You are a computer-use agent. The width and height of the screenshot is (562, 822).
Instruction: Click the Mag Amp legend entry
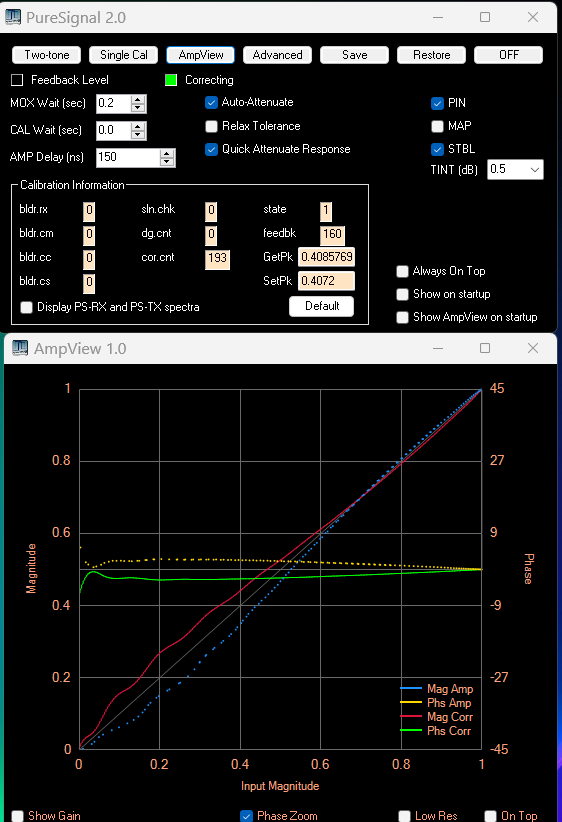(436, 689)
